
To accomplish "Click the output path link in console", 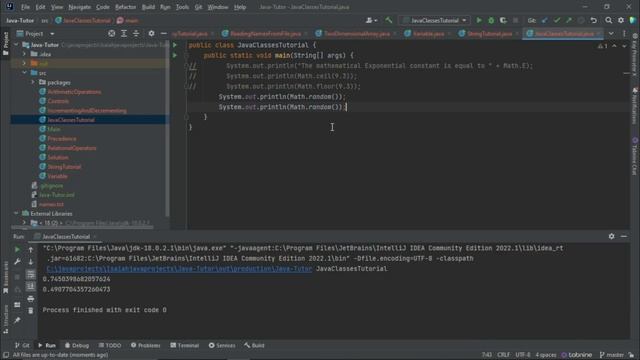I will click(x=179, y=269).
